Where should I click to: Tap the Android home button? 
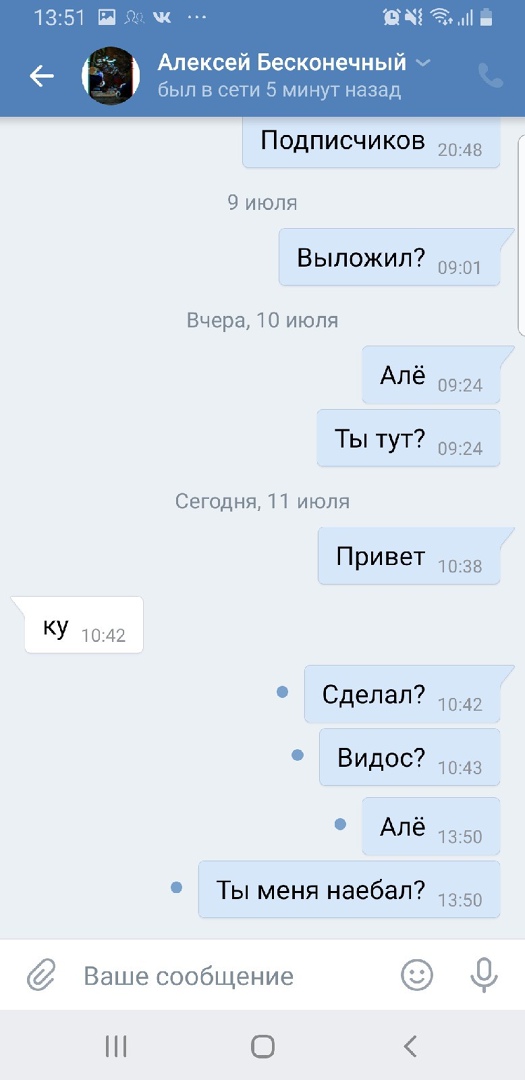262,1046
